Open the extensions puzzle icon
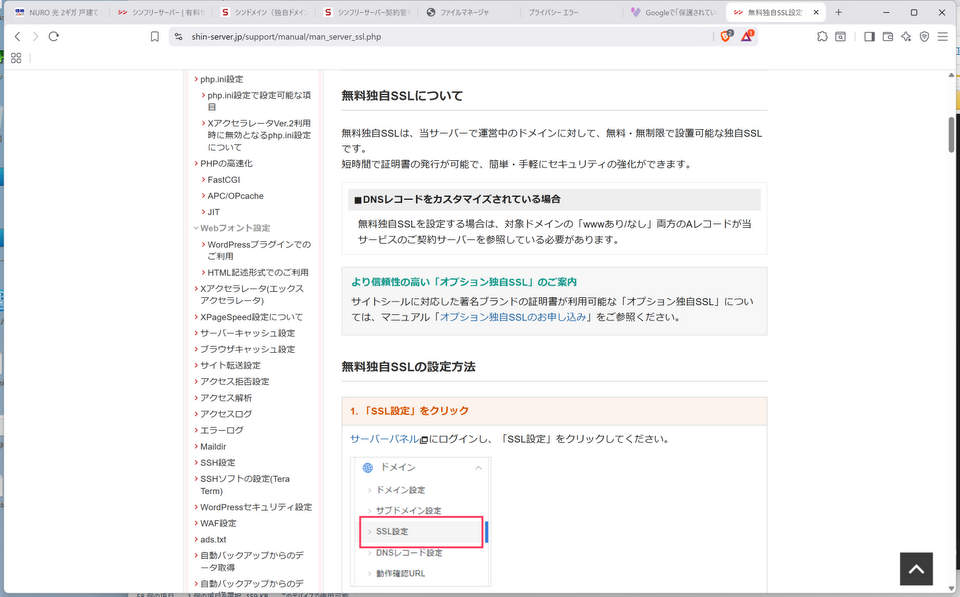This screenshot has height=597, width=960. [x=822, y=36]
